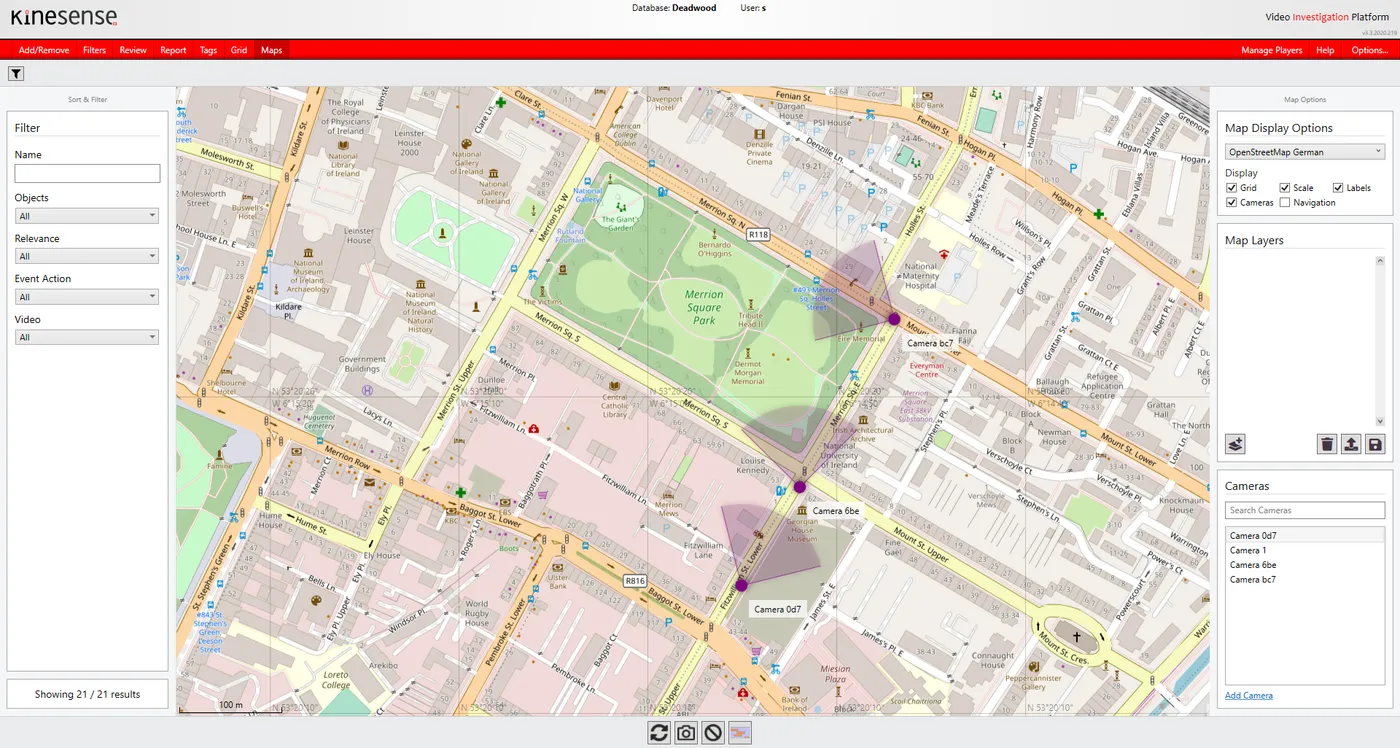Click the Map Layers scrollbar up arrow
This screenshot has height=748, width=1400.
click(x=1381, y=261)
